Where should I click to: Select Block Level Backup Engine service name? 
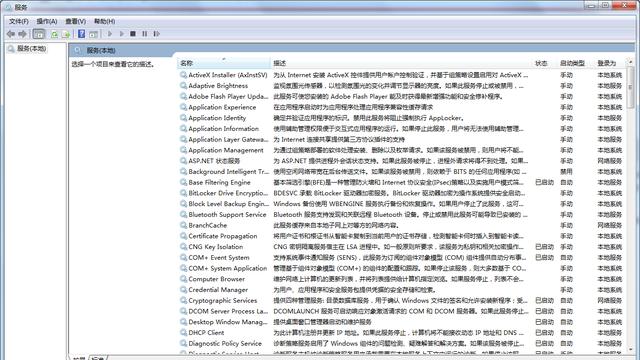229,204
